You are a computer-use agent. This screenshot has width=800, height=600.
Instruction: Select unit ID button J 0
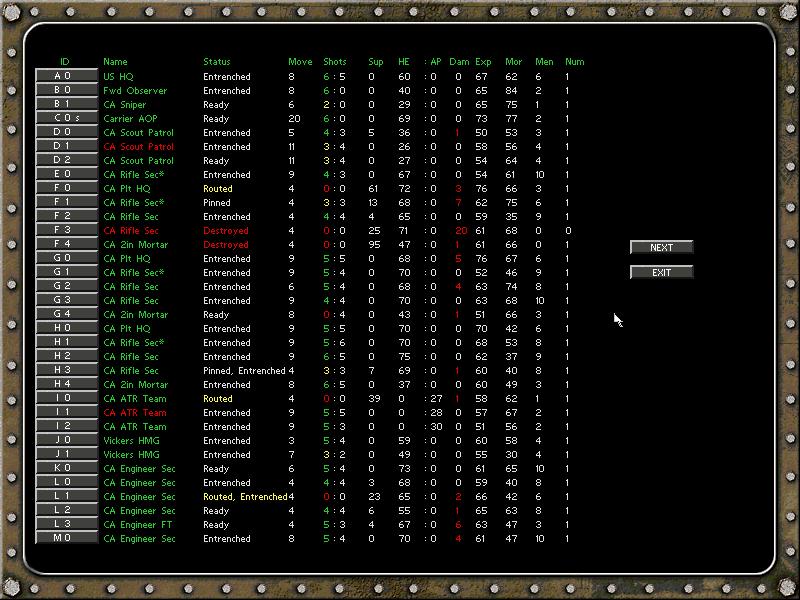66,440
